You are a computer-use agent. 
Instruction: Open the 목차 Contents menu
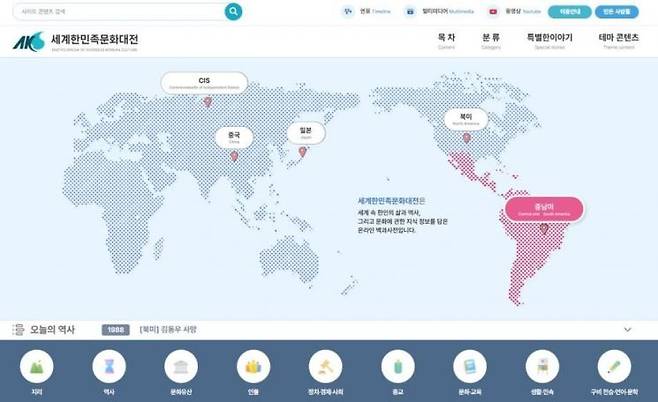click(446, 41)
